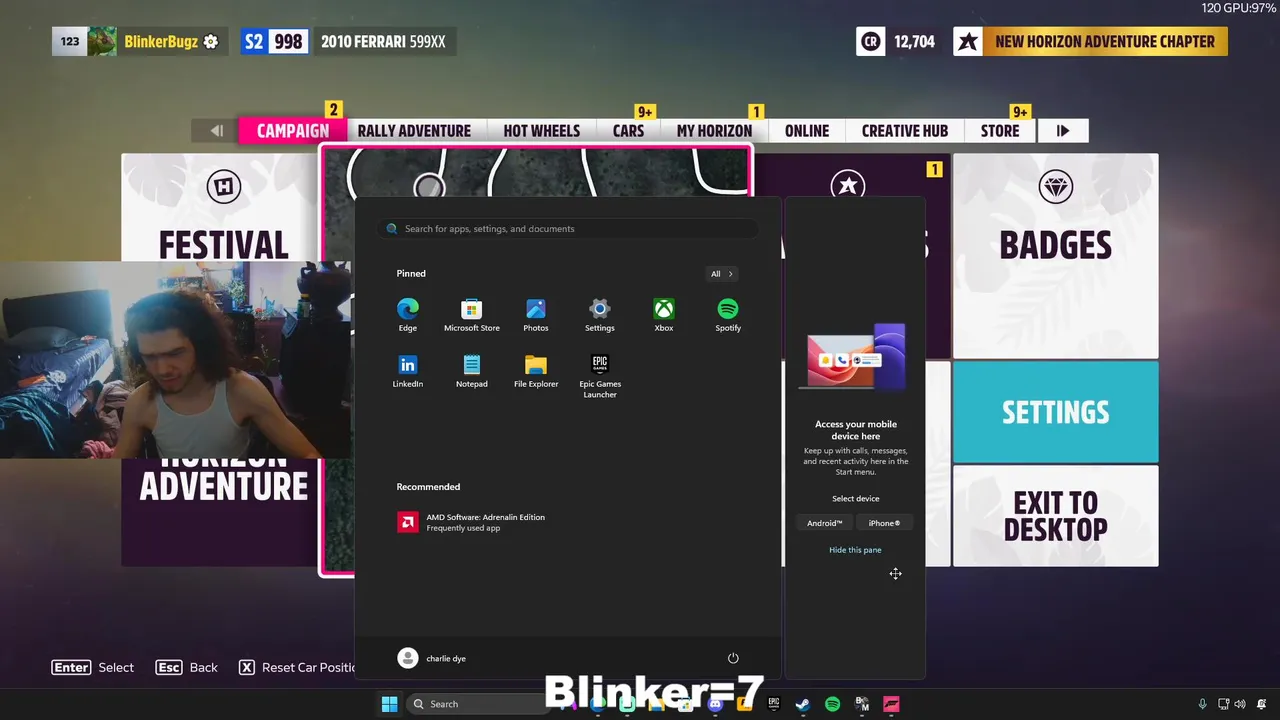
Task: Select the Cars tab
Action: click(628, 131)
